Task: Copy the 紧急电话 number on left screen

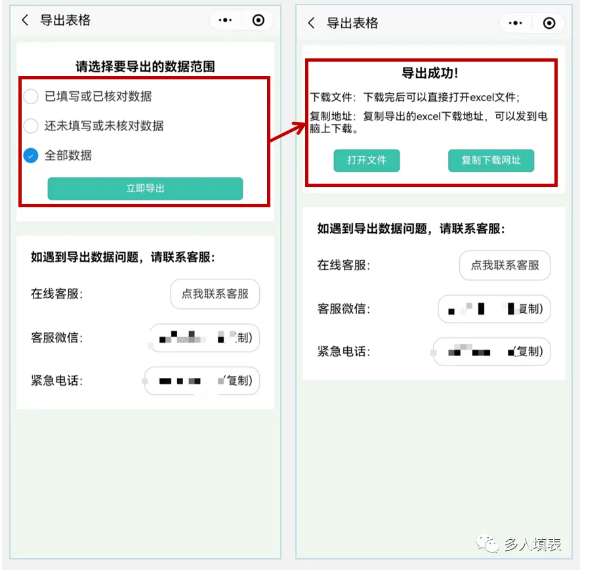Action: point(202,381)
